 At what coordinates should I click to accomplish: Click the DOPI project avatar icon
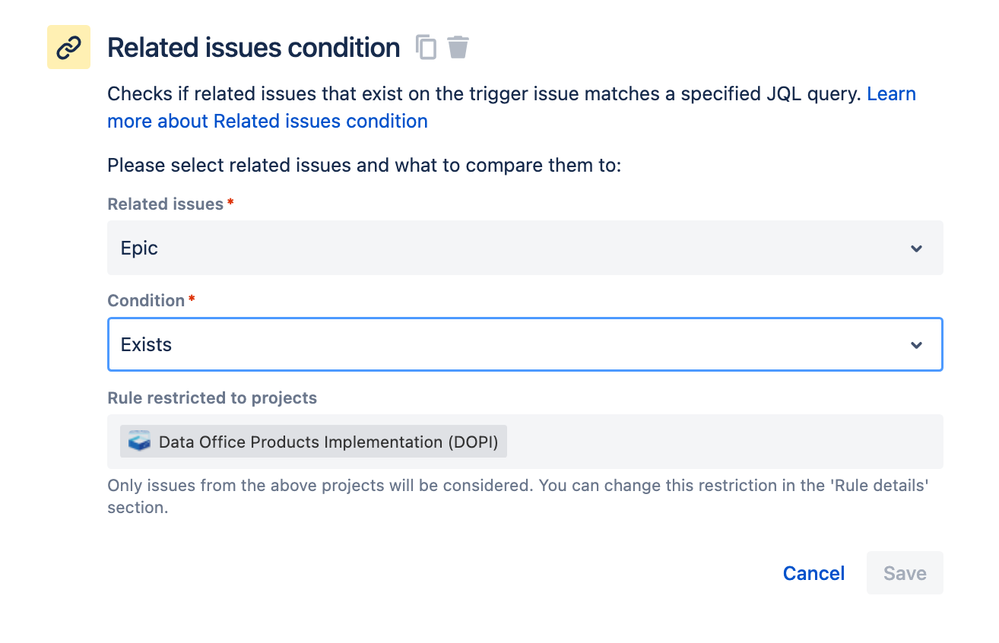(139, 442)
